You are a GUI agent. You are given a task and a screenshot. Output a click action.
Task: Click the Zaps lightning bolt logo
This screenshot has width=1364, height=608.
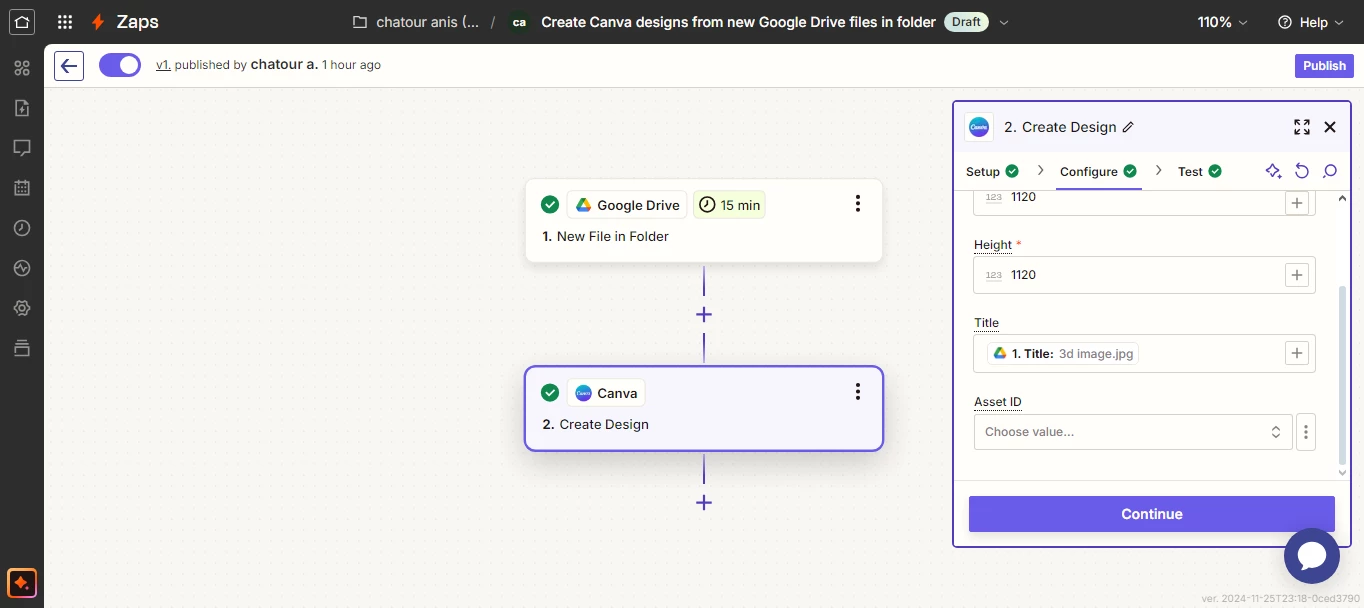click(x=98, y=22)
